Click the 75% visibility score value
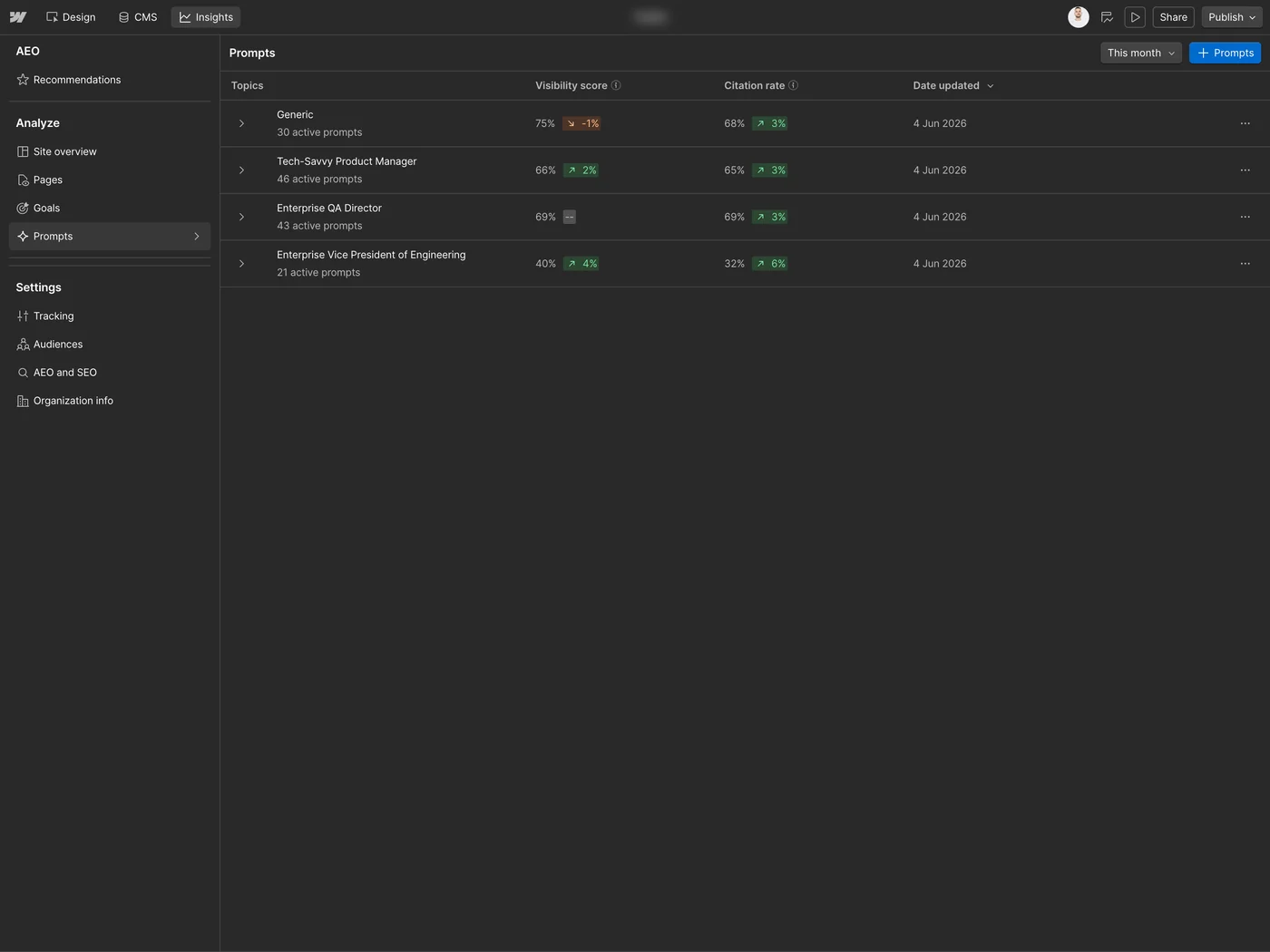The image size is (1270, 952). click(x=545, y=123)
